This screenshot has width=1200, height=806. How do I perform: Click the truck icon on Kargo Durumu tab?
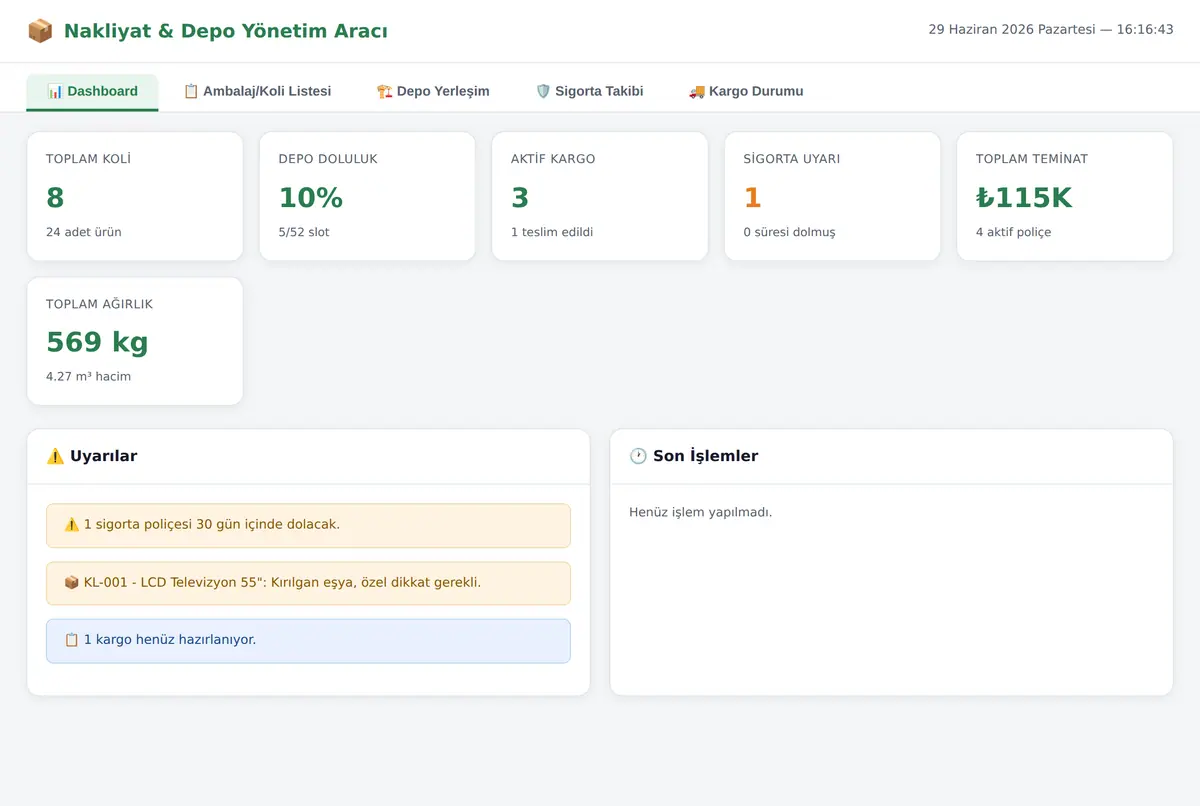[697, 91]
